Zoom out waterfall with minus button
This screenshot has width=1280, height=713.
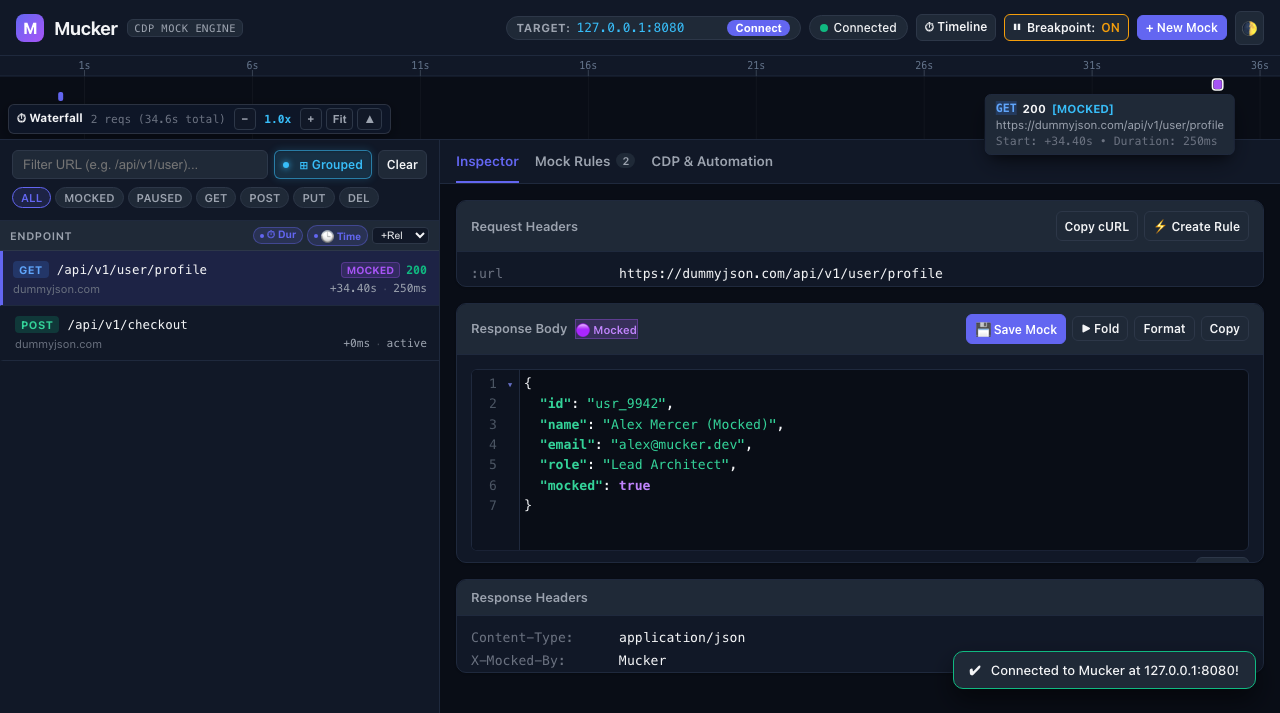tap(245, 119)
